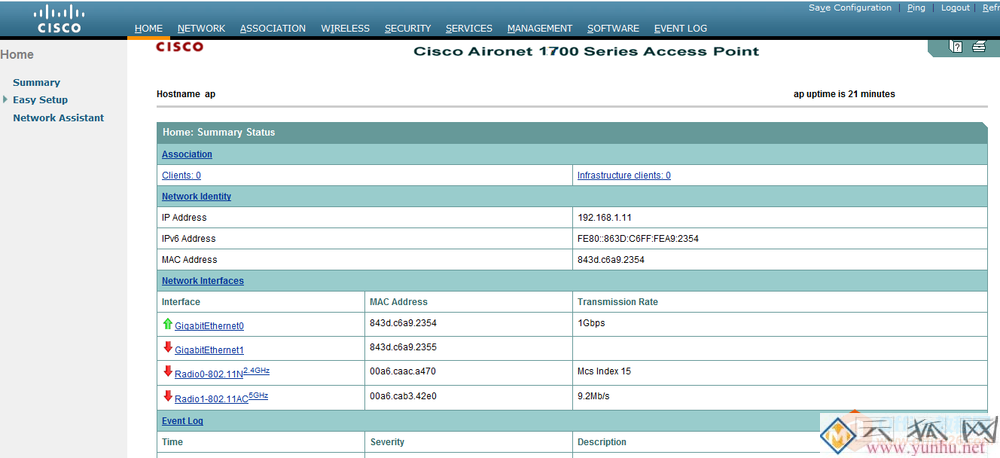Expand the Easy Setup arrow in sidebar
This screenshot has width=1000, height=458.
point(5,100)
